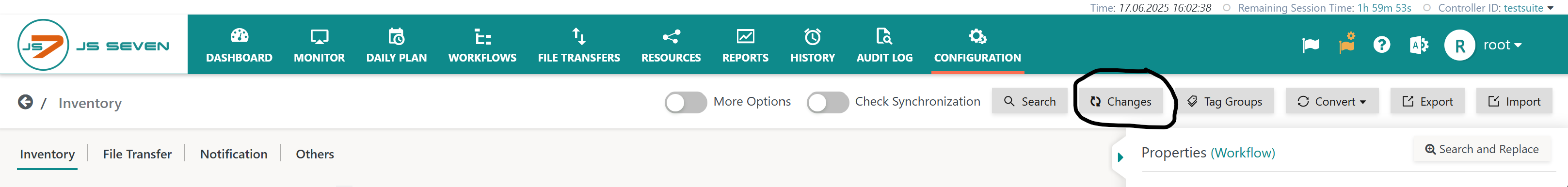This screenshot has width=1568, height=187.
Task: Open the help question mark icon
Action: [x=1382, y=45]
